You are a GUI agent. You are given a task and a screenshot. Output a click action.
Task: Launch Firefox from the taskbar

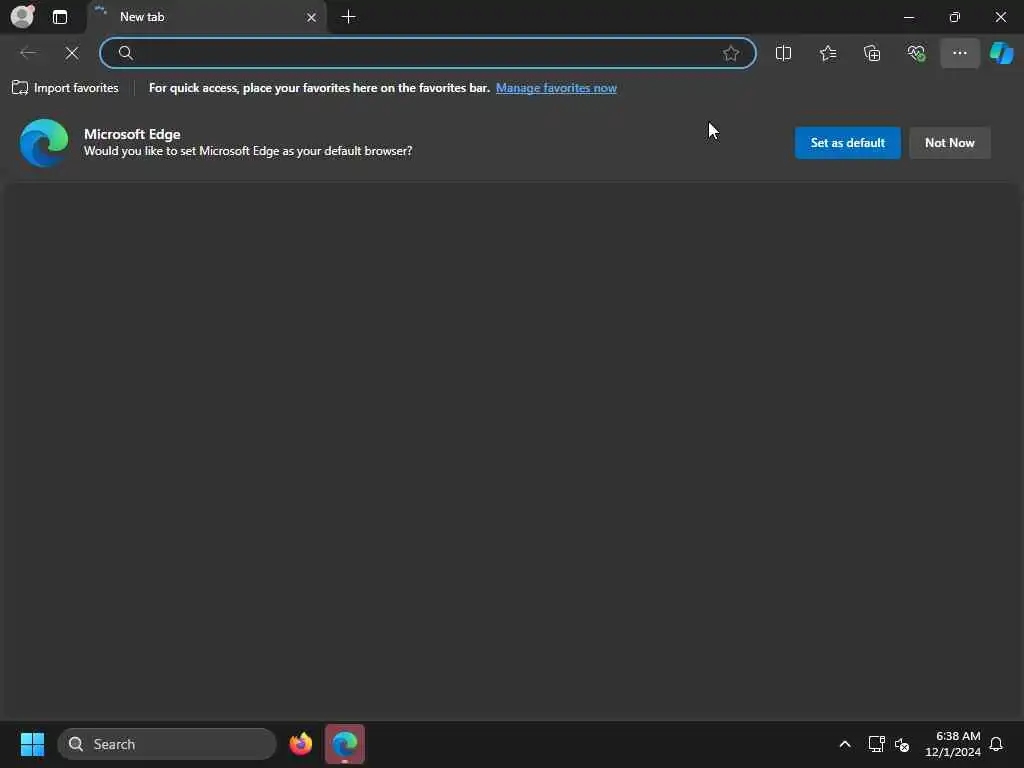click(x=300, y=744)
